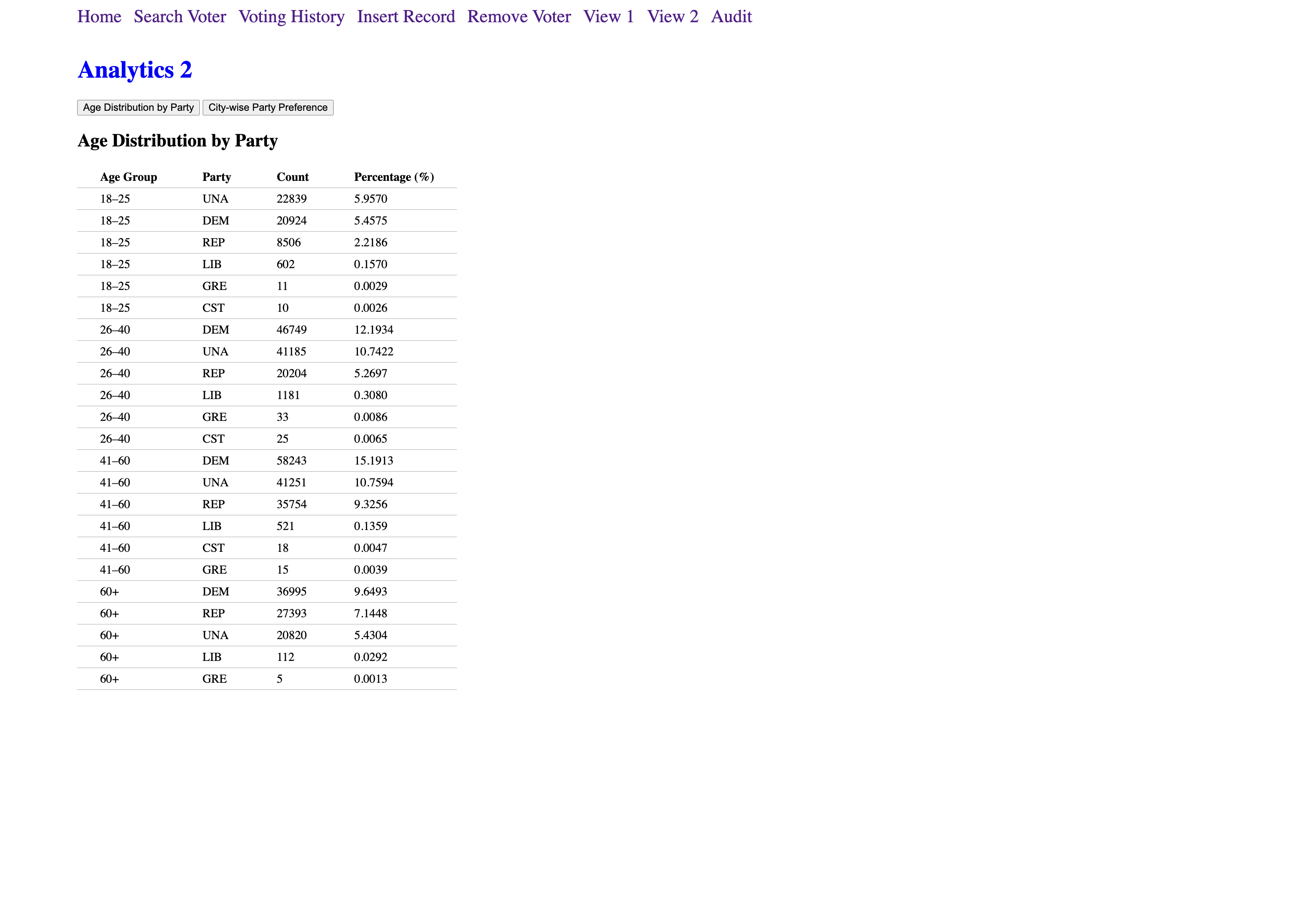Open the Audit page
The height and width of the screenshot is (919, 1316).
731,17
